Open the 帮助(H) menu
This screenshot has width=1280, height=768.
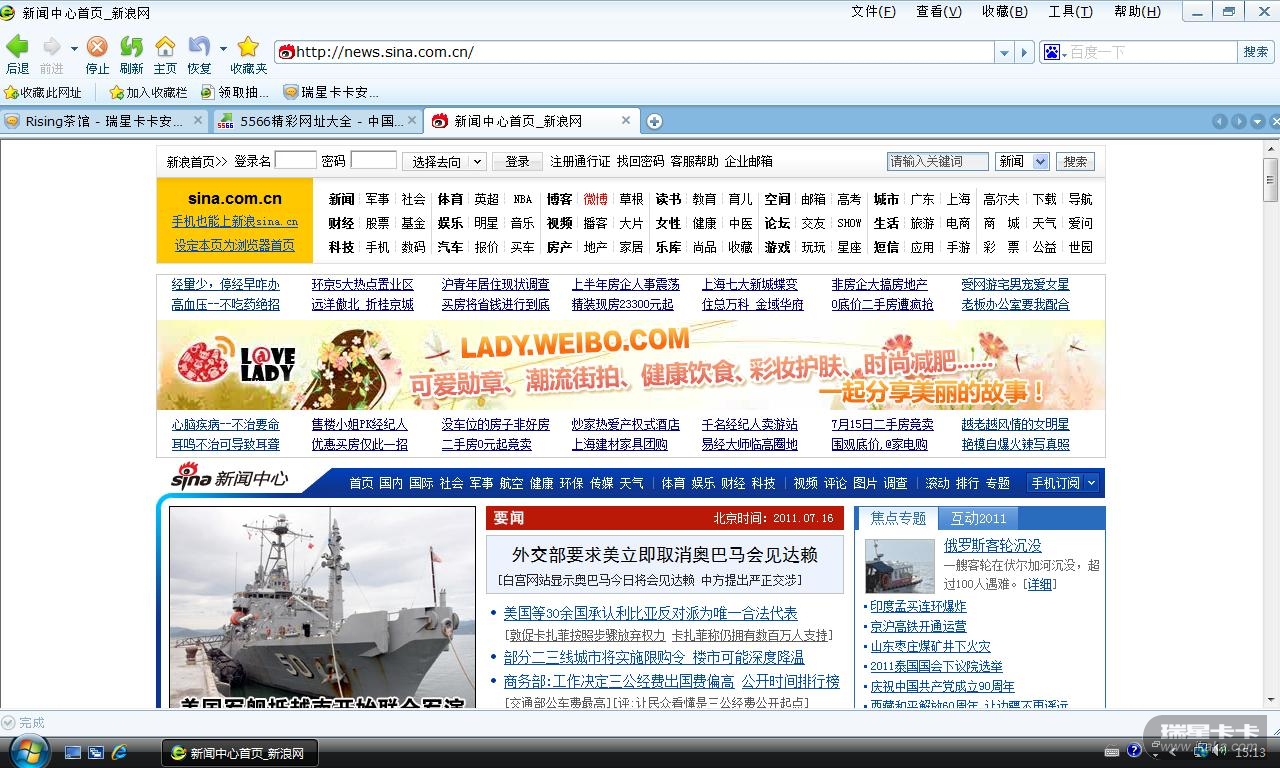(x=1137, y=12)
